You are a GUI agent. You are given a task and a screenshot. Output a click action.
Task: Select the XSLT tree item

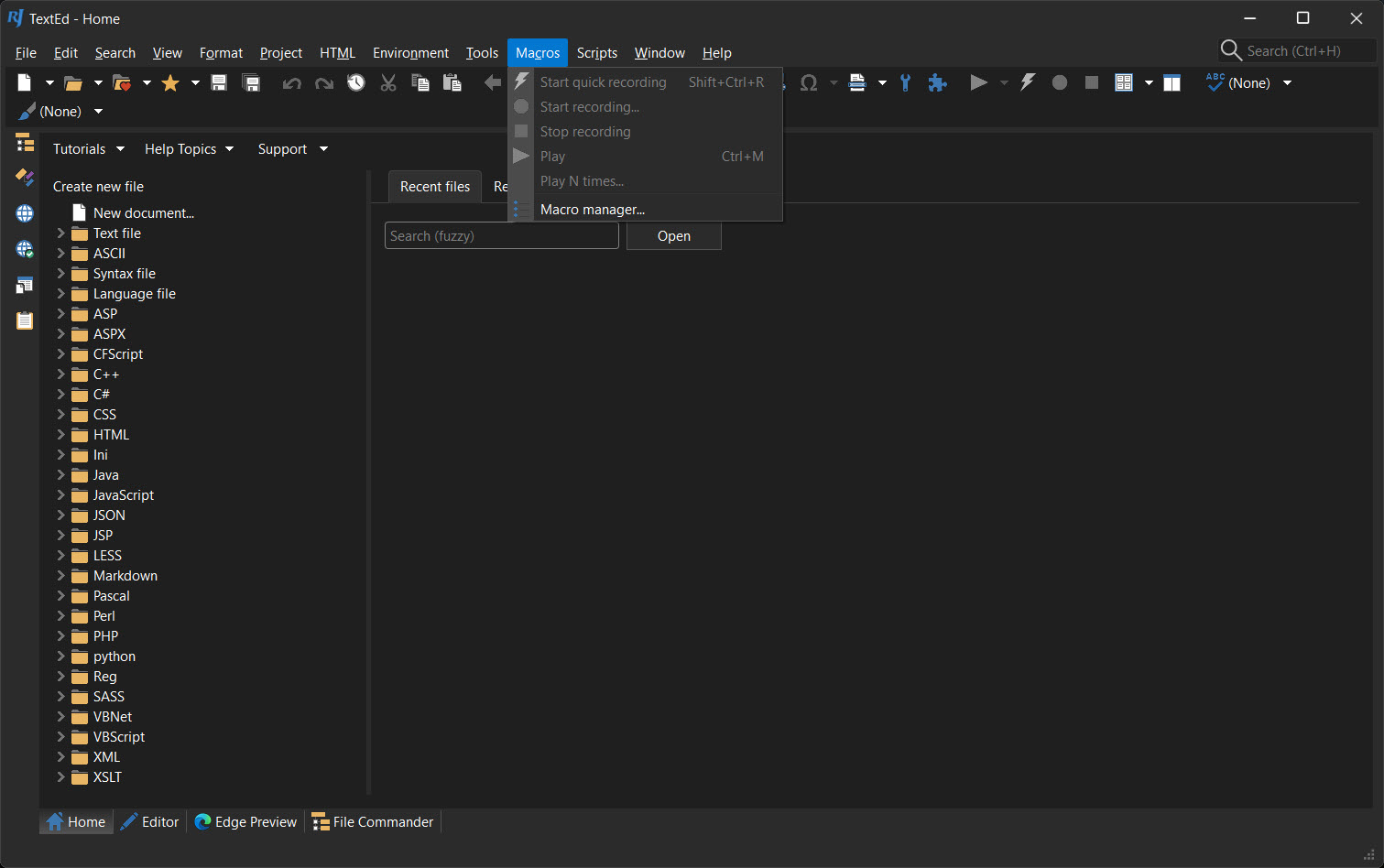107,776
